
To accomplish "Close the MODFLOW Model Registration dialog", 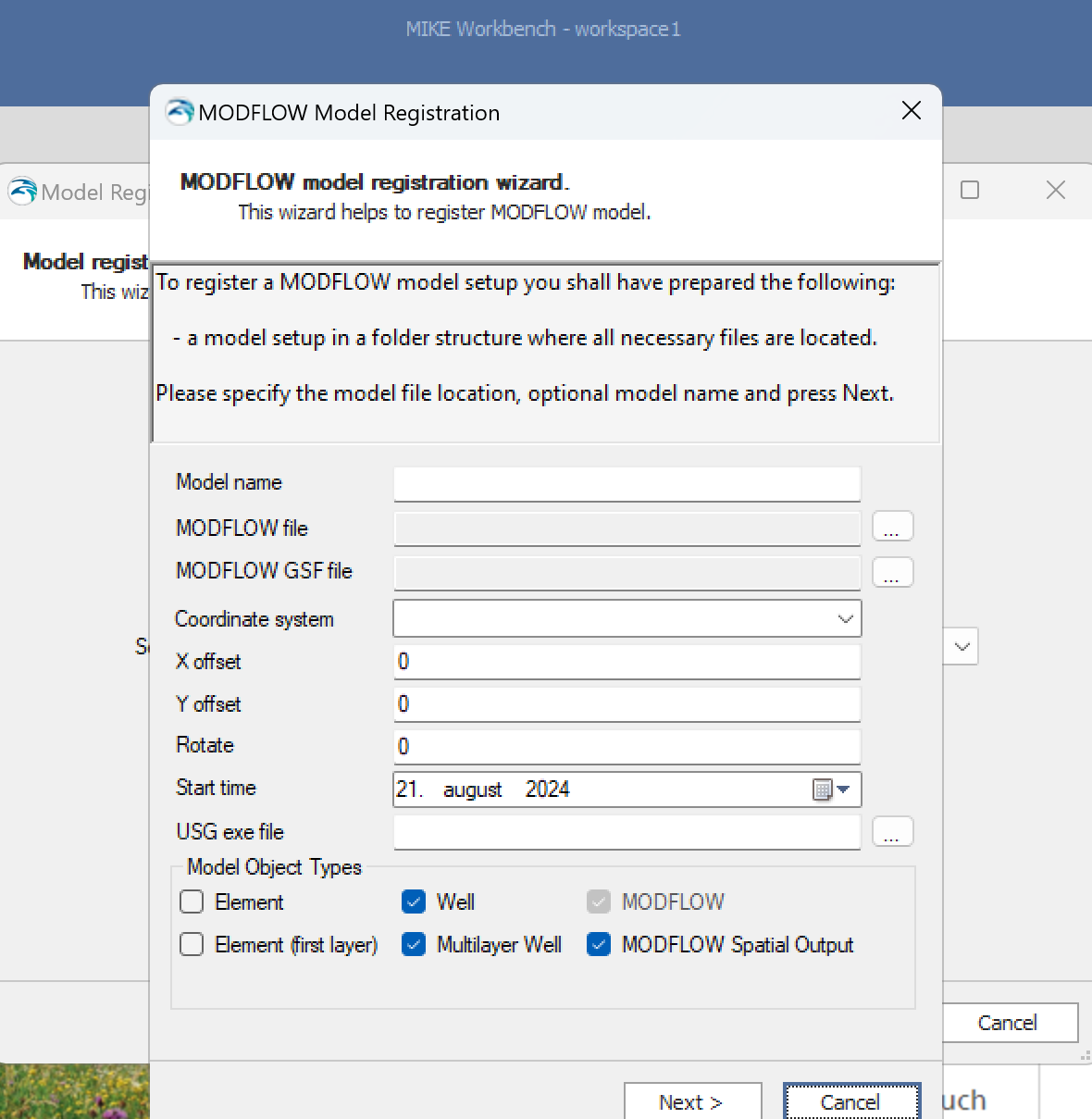I will (912, 111).
